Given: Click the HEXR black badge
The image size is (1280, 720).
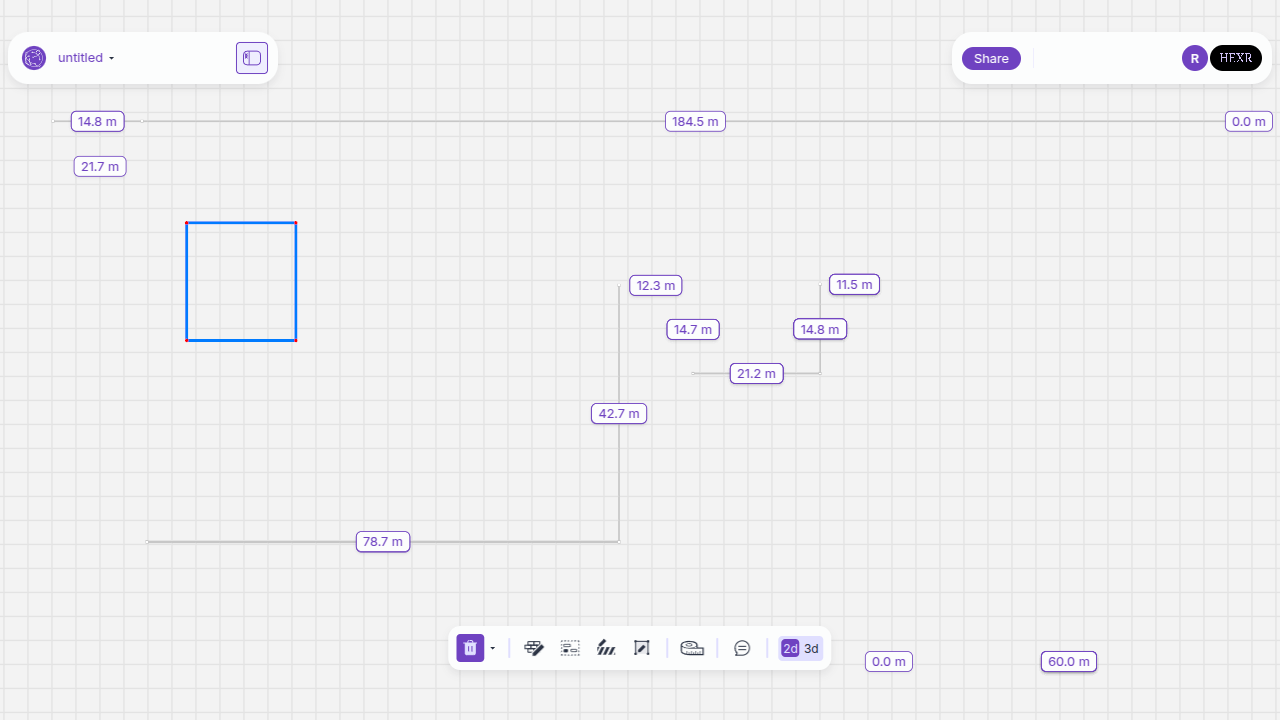Looking at the screenshot, I should [x=1235, y=58].
